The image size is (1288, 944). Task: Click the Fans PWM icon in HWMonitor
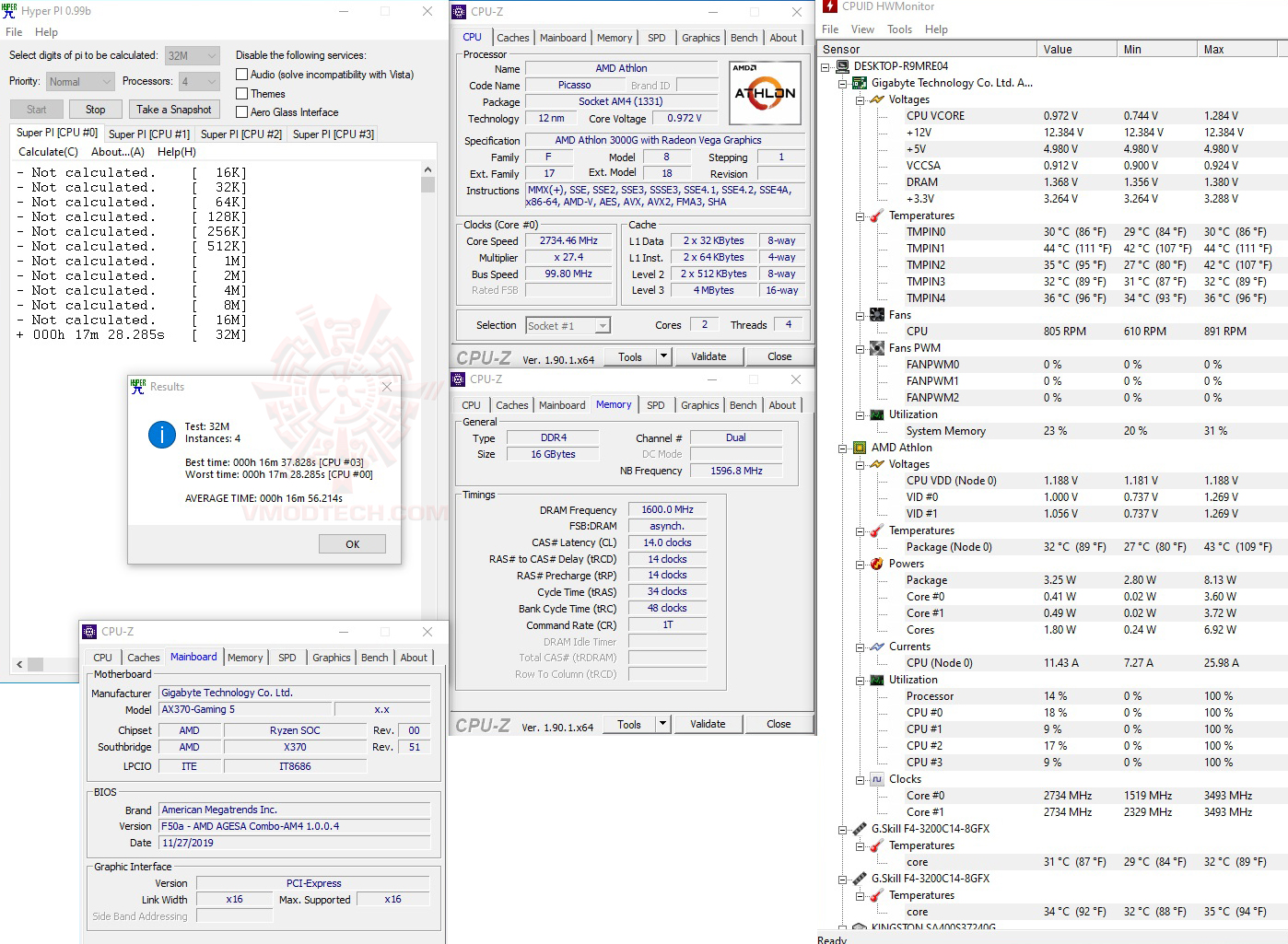point(877,348)
